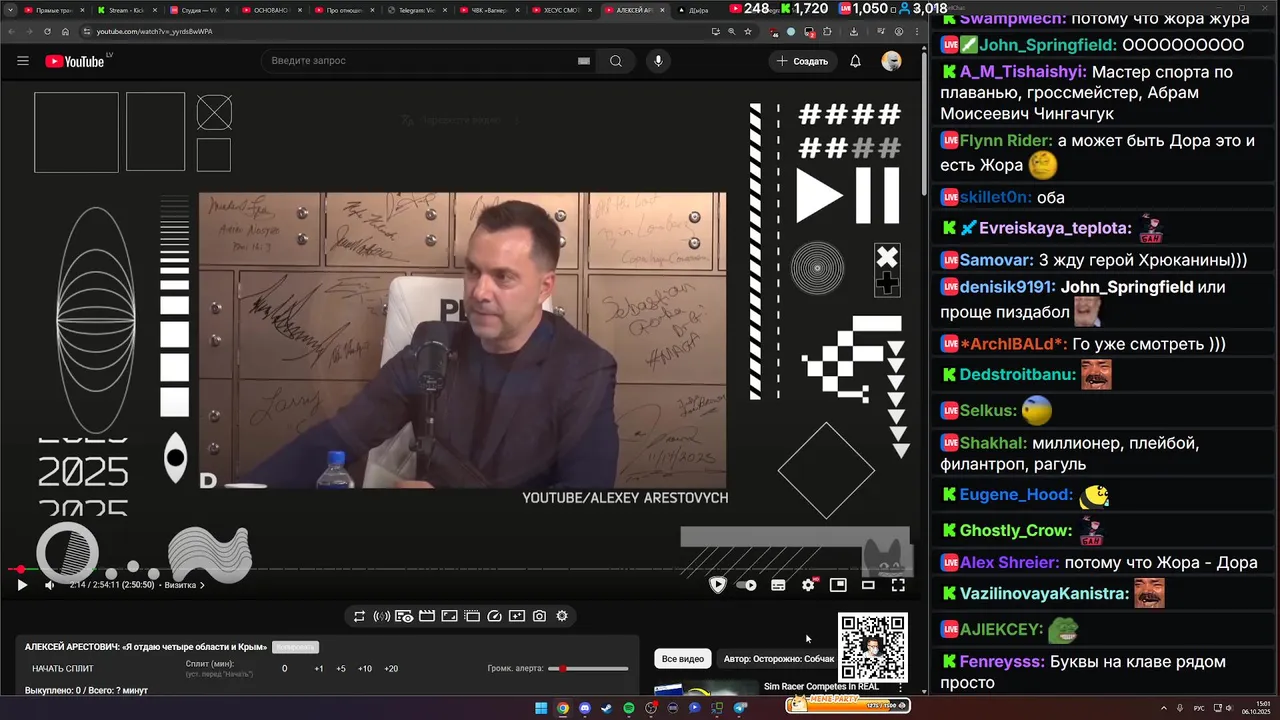Switch to miniplayer mode
The height and width of the screenshot is (720, 1280).
(838, 585)
